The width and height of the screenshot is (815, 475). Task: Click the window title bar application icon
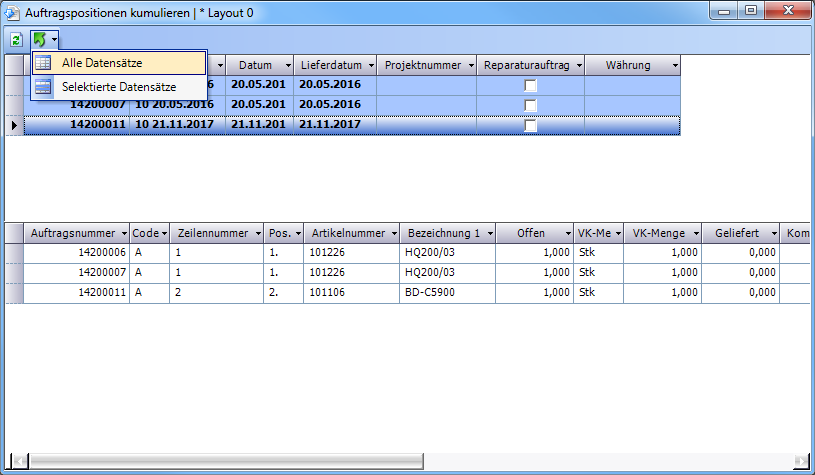coord(12,10)
